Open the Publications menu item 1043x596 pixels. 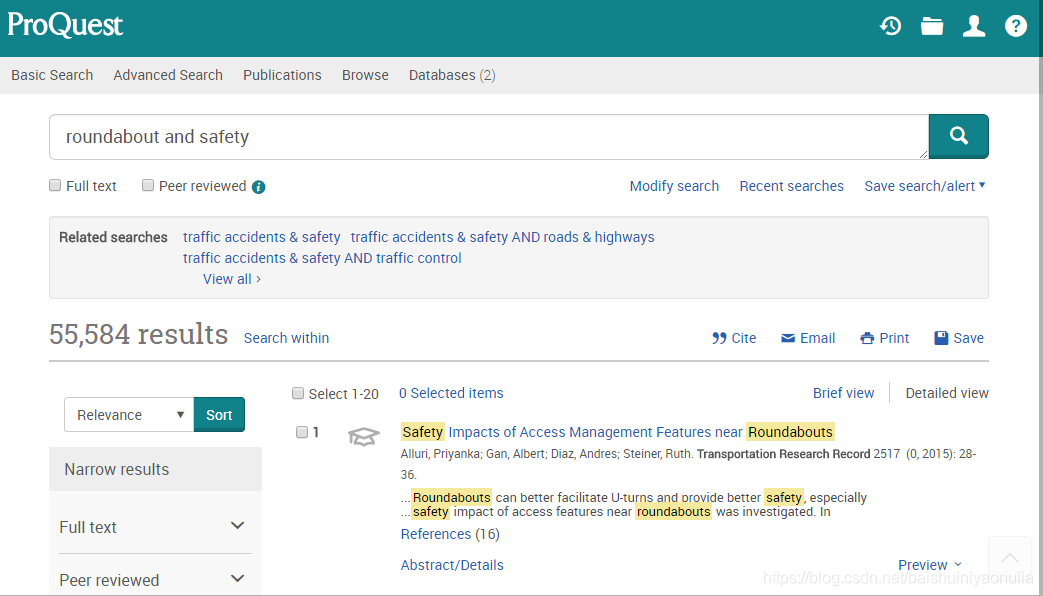pos(282,75)
